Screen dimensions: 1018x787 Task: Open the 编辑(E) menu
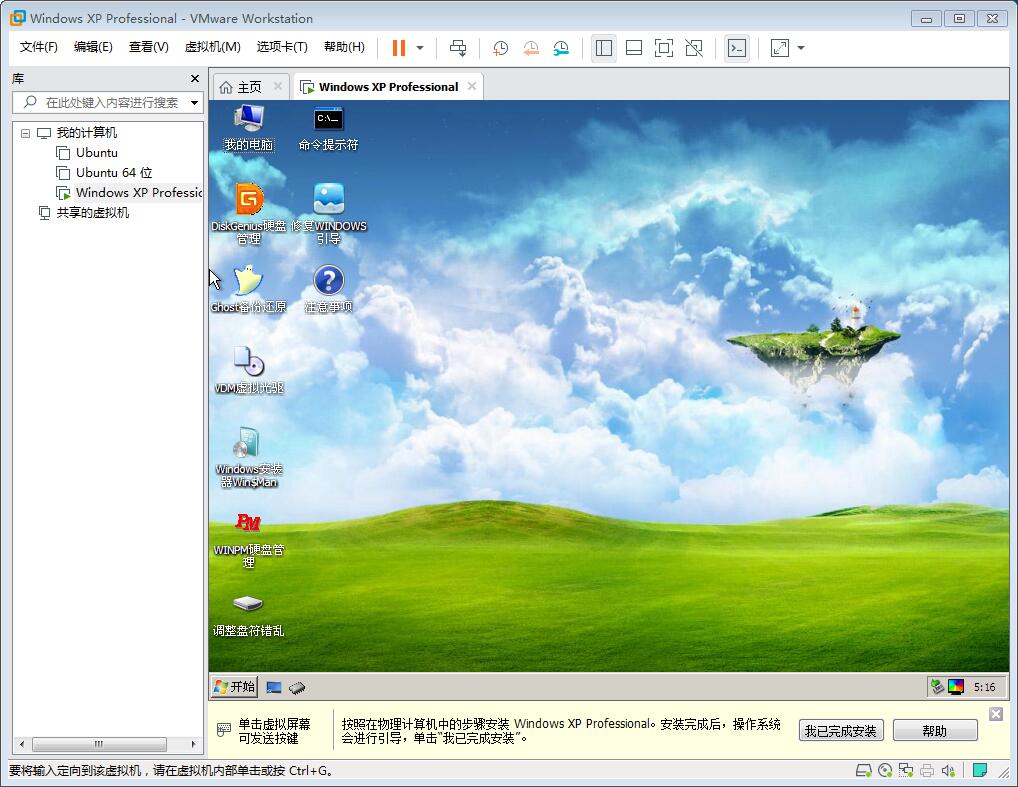(x=93, y=47)
